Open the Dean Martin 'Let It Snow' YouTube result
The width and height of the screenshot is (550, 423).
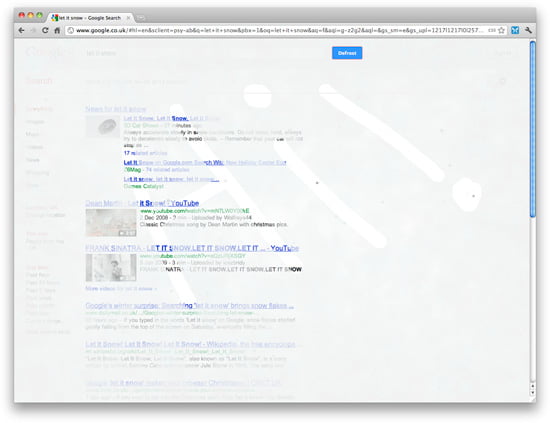click(142, 203)
